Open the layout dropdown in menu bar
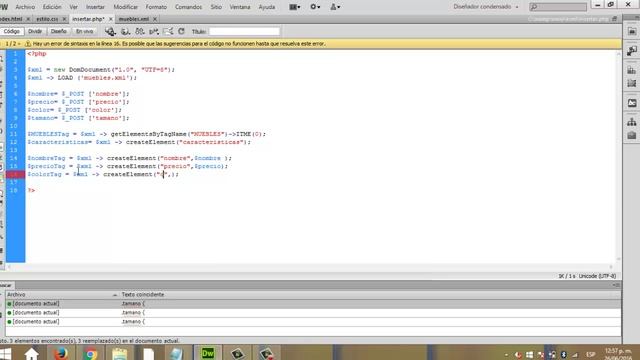 pos(295,7)
